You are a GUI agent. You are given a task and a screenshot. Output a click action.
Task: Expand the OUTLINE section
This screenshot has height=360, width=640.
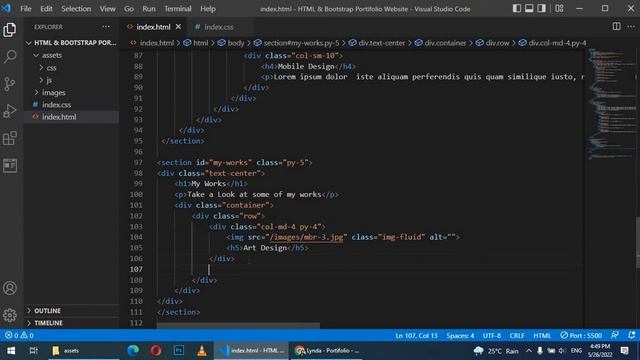click(71, 311)
